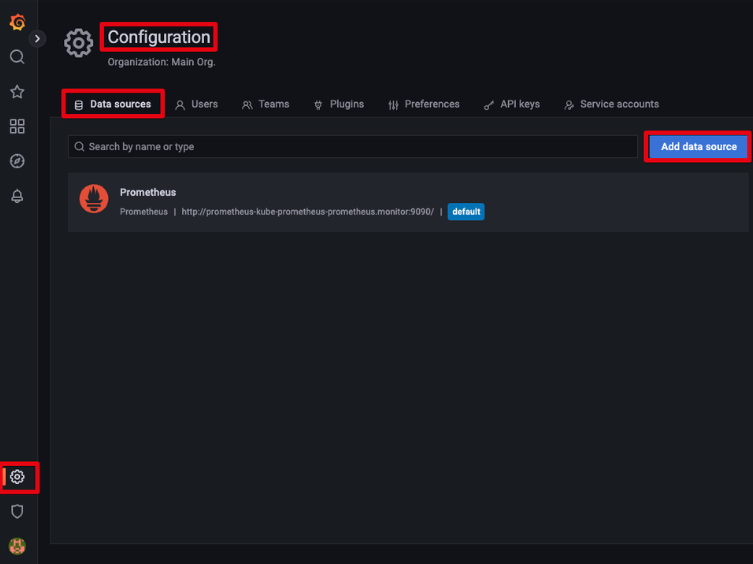Click the Prometheus URL text
Screen dimensions: 753x564
coord(307,212)
